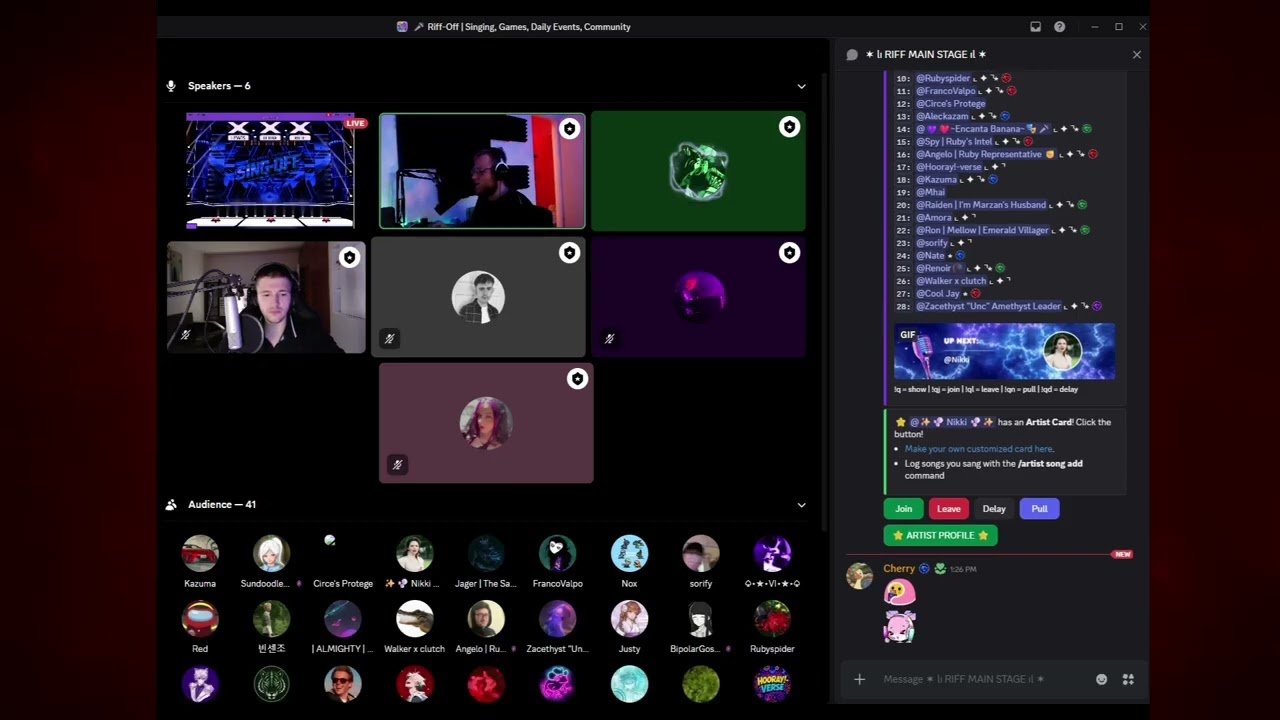Click the green Join queue button

903,509
